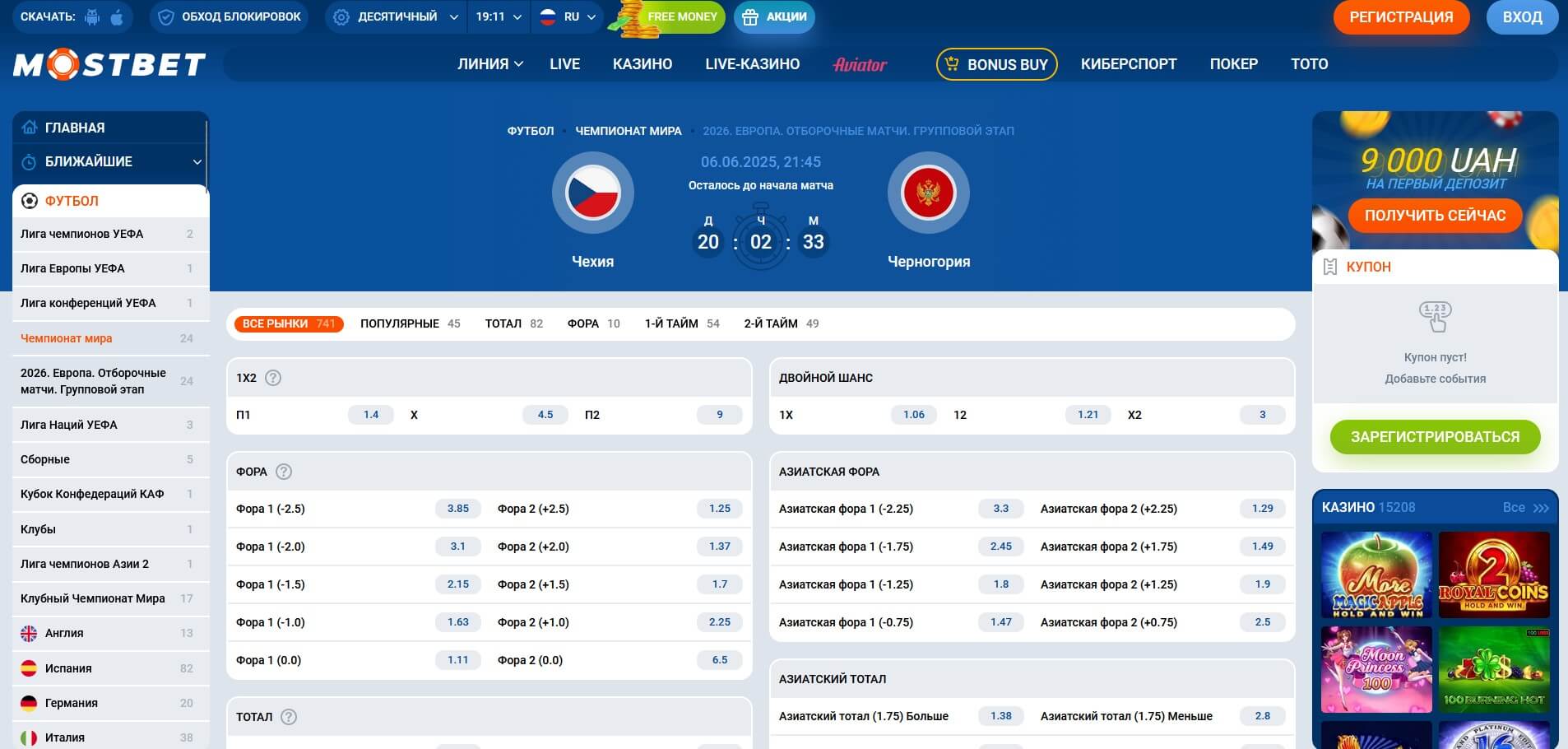Screen dimensions: 1568x749
Task: Click the Russian flag language icon
Action: pyautogui.click(x=547, y=16)
